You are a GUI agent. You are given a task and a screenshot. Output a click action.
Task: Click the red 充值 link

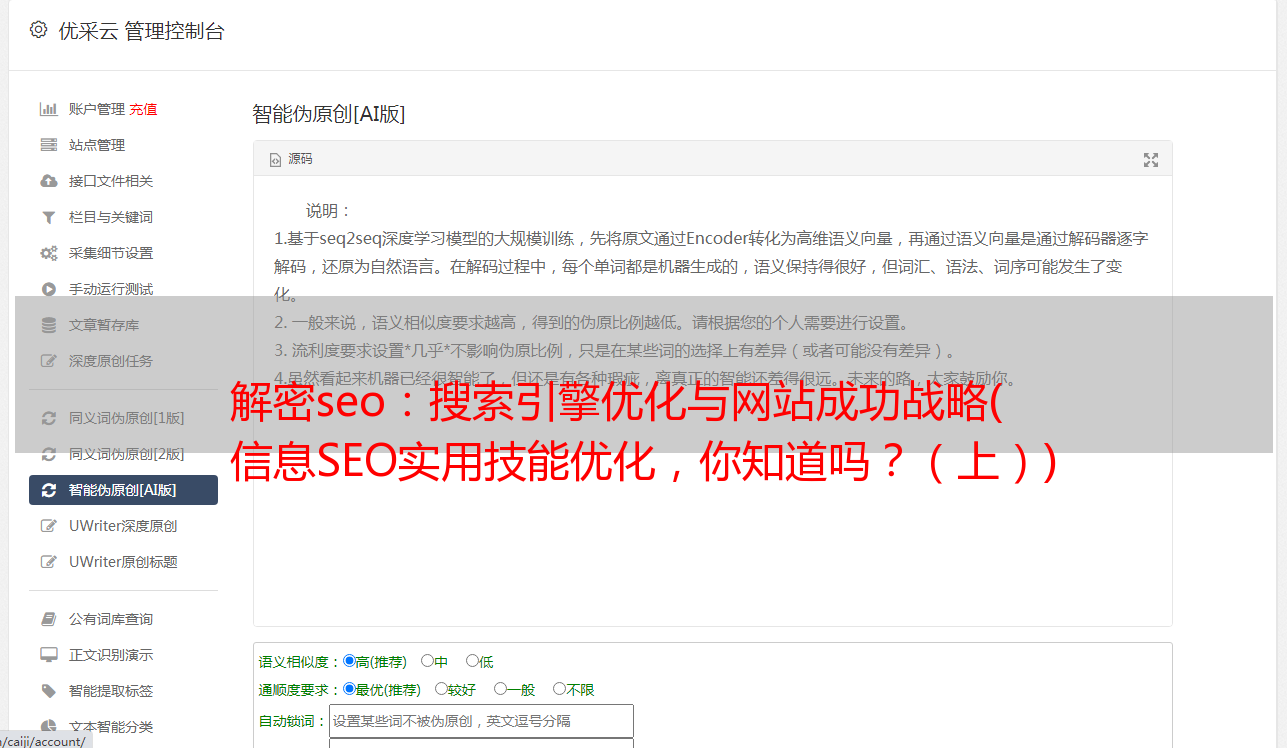coord(143,109)
